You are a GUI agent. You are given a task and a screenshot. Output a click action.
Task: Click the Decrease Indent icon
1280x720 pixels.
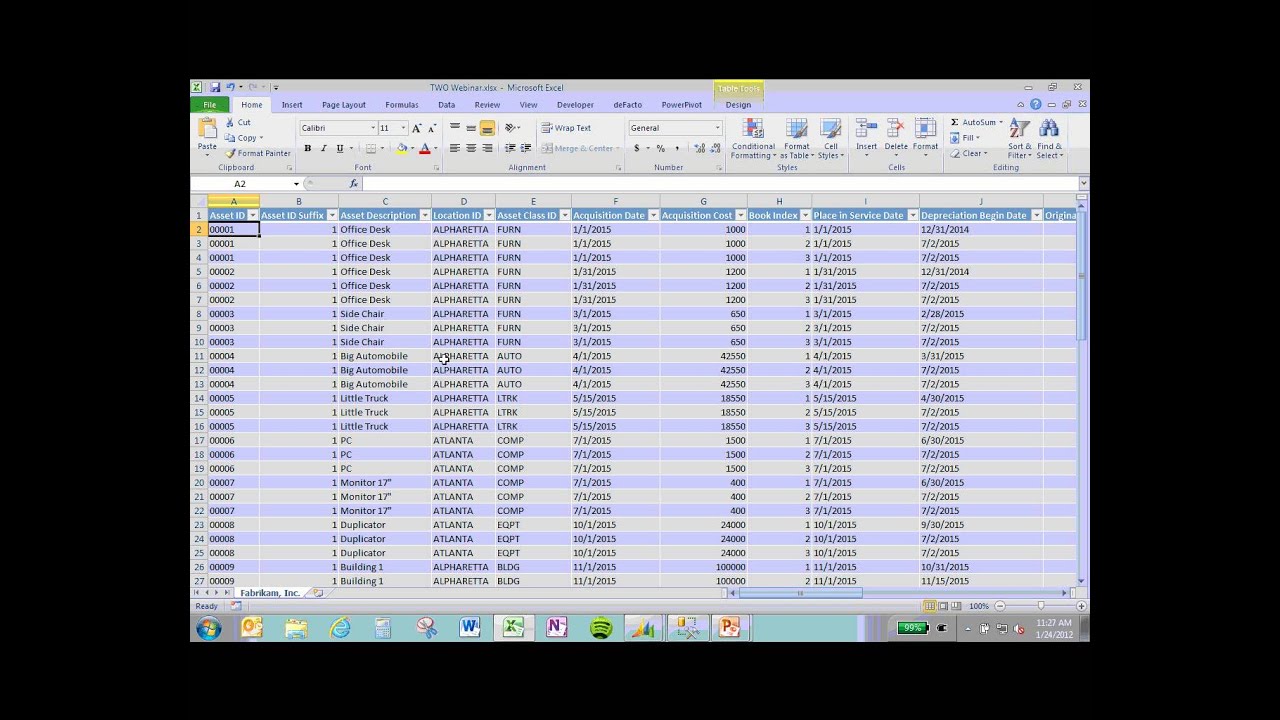pyautogui.click(x=510, y=148)
